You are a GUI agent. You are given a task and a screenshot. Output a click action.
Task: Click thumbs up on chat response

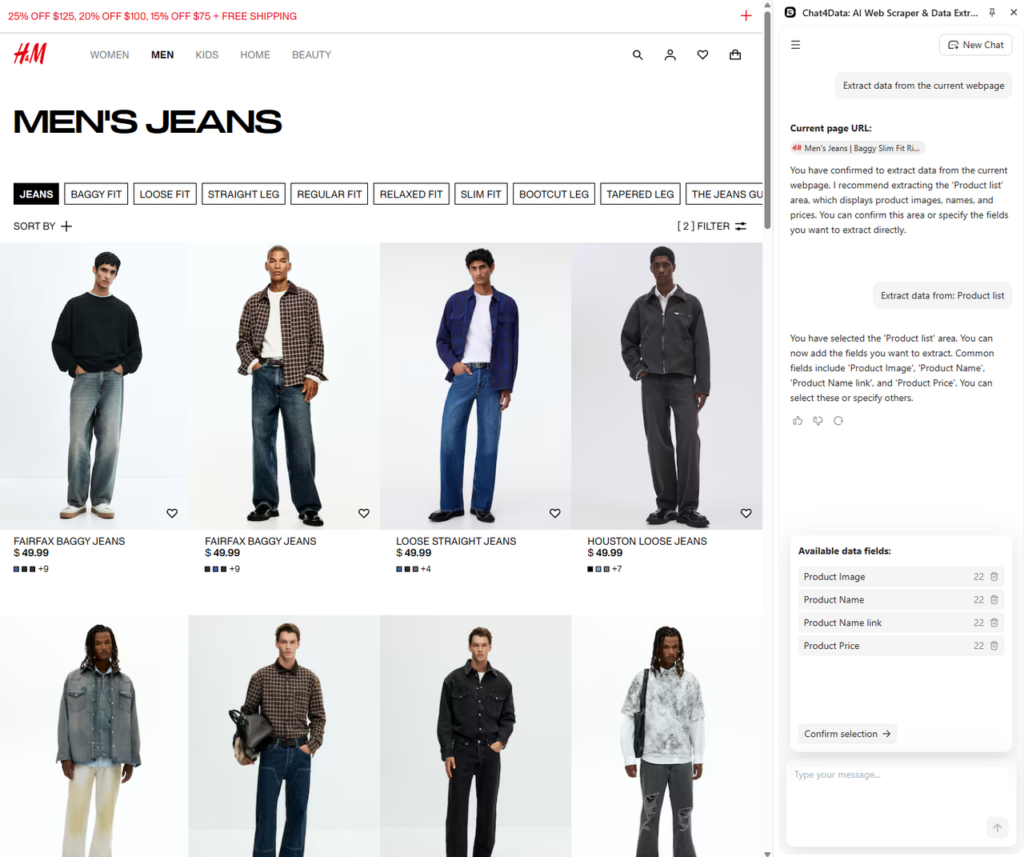797,421
